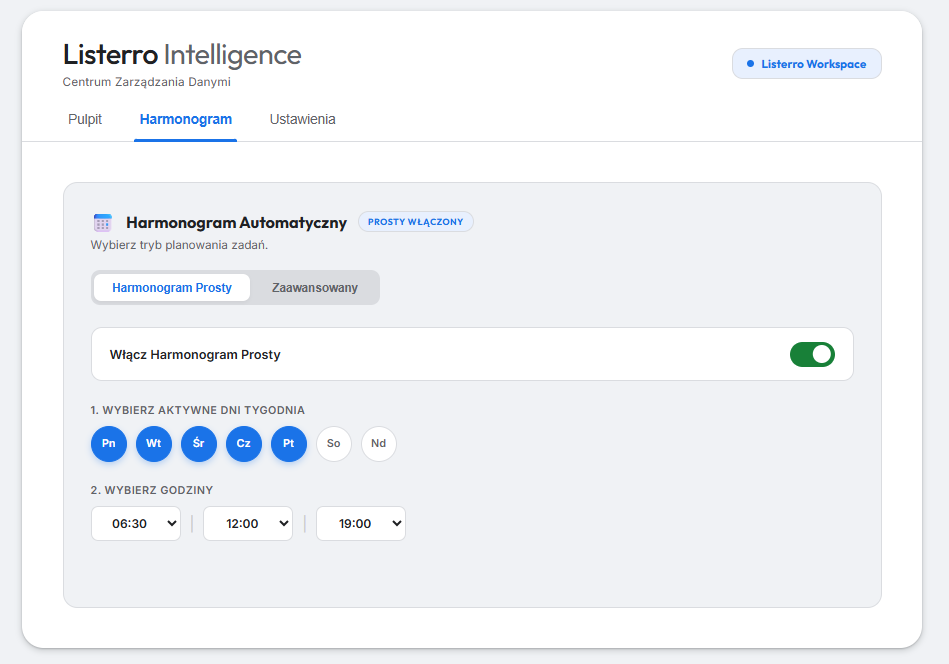Activate the Nd weekday button
Viewport: 949px width, 664px height.
[x=379, y=444]
